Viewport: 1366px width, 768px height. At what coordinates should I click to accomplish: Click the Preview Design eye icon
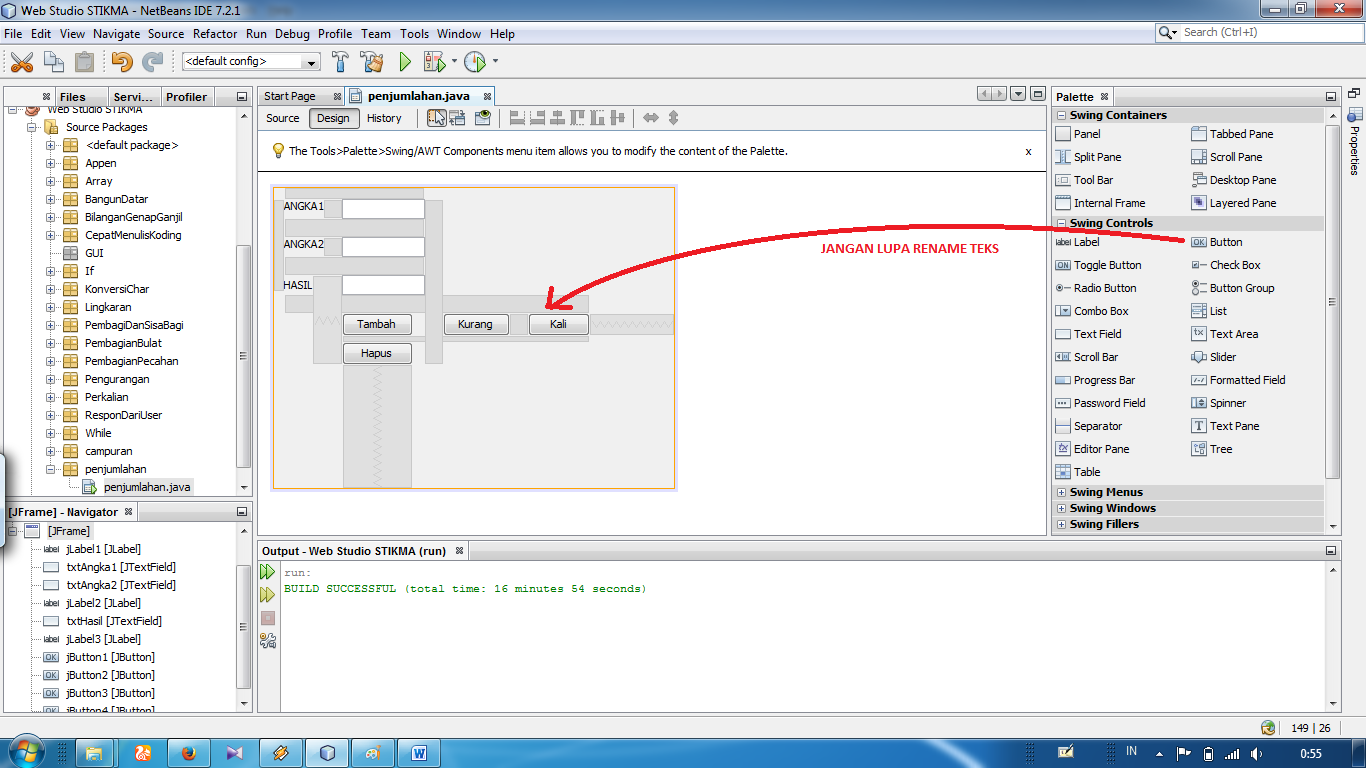pyautogui.click(x=483, y=118)
